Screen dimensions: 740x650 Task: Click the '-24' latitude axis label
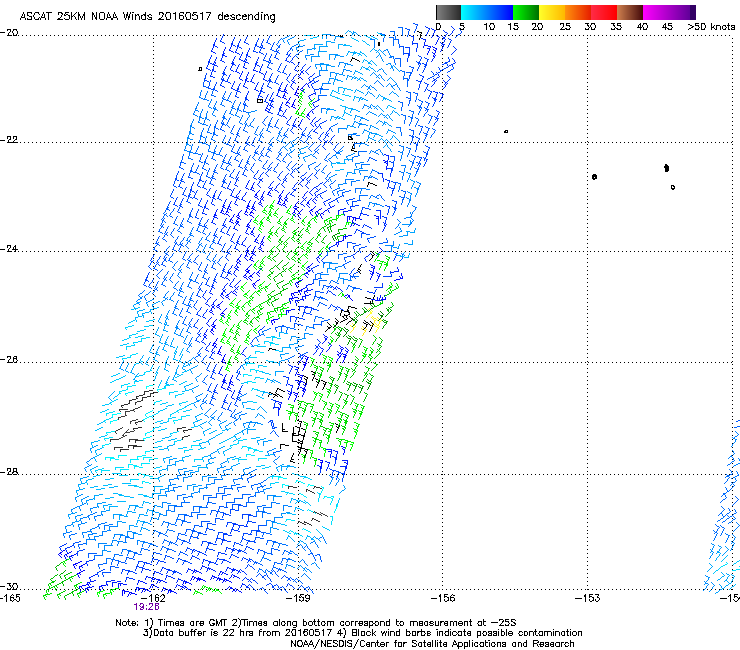[x=9, y=249]
